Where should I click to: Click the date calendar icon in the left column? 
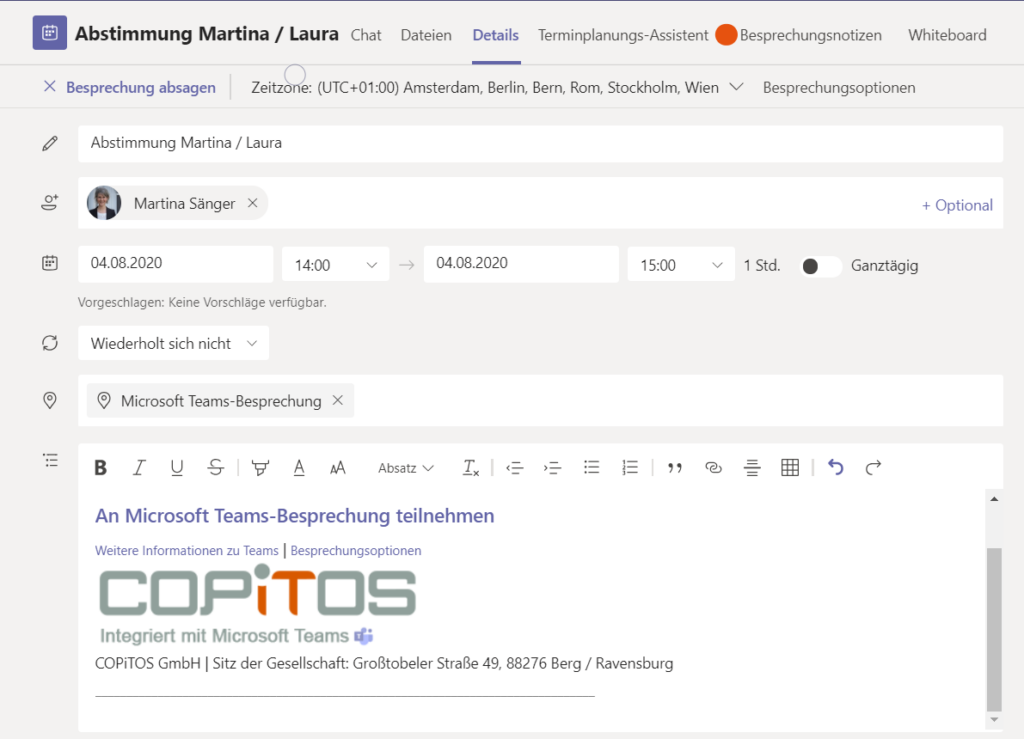[50, 263]
